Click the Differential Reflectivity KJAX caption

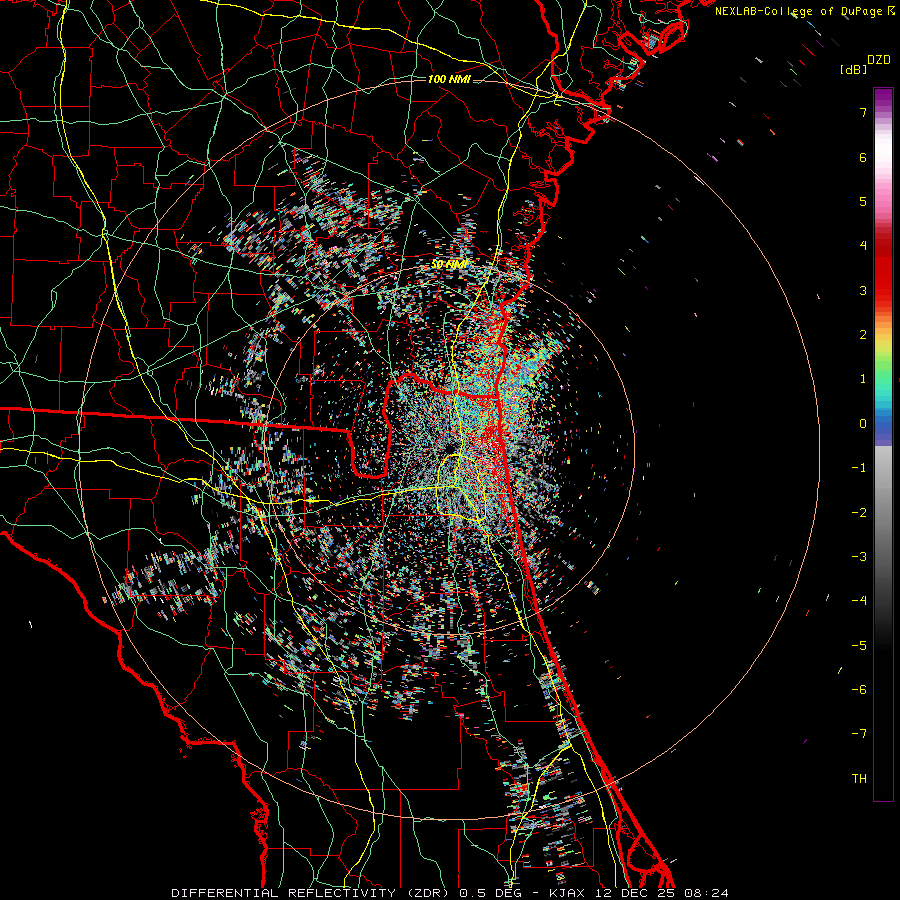[450, 893]
